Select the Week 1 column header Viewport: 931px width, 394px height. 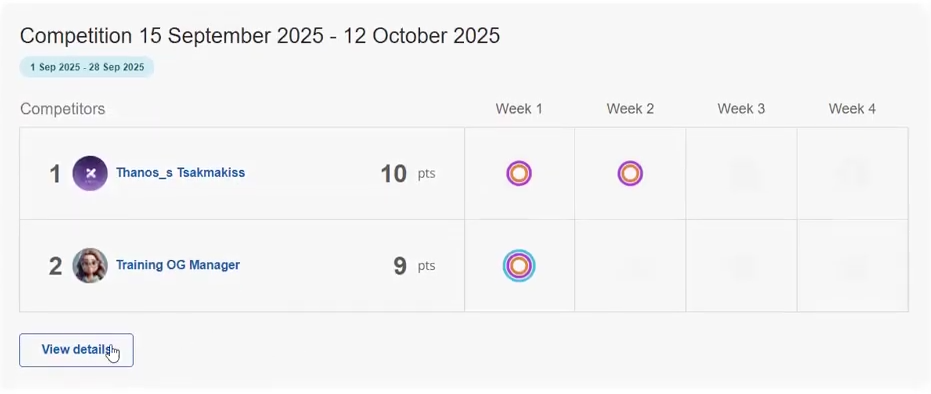(x=519, y=109)
